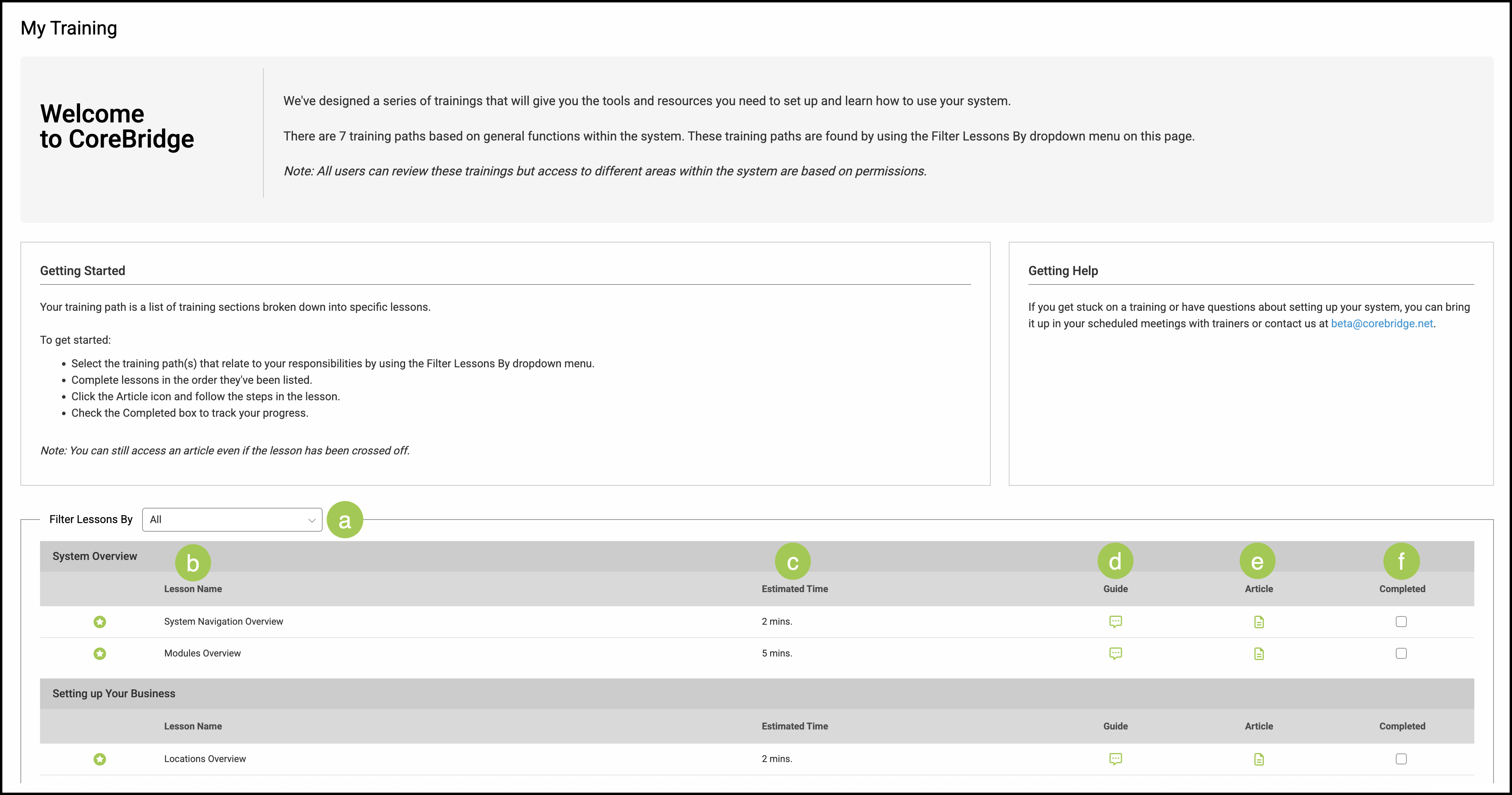This screenshot has height=795, width=1512.
Task: Open Guide icon for Locations Overview
Action: point(1115,759)
